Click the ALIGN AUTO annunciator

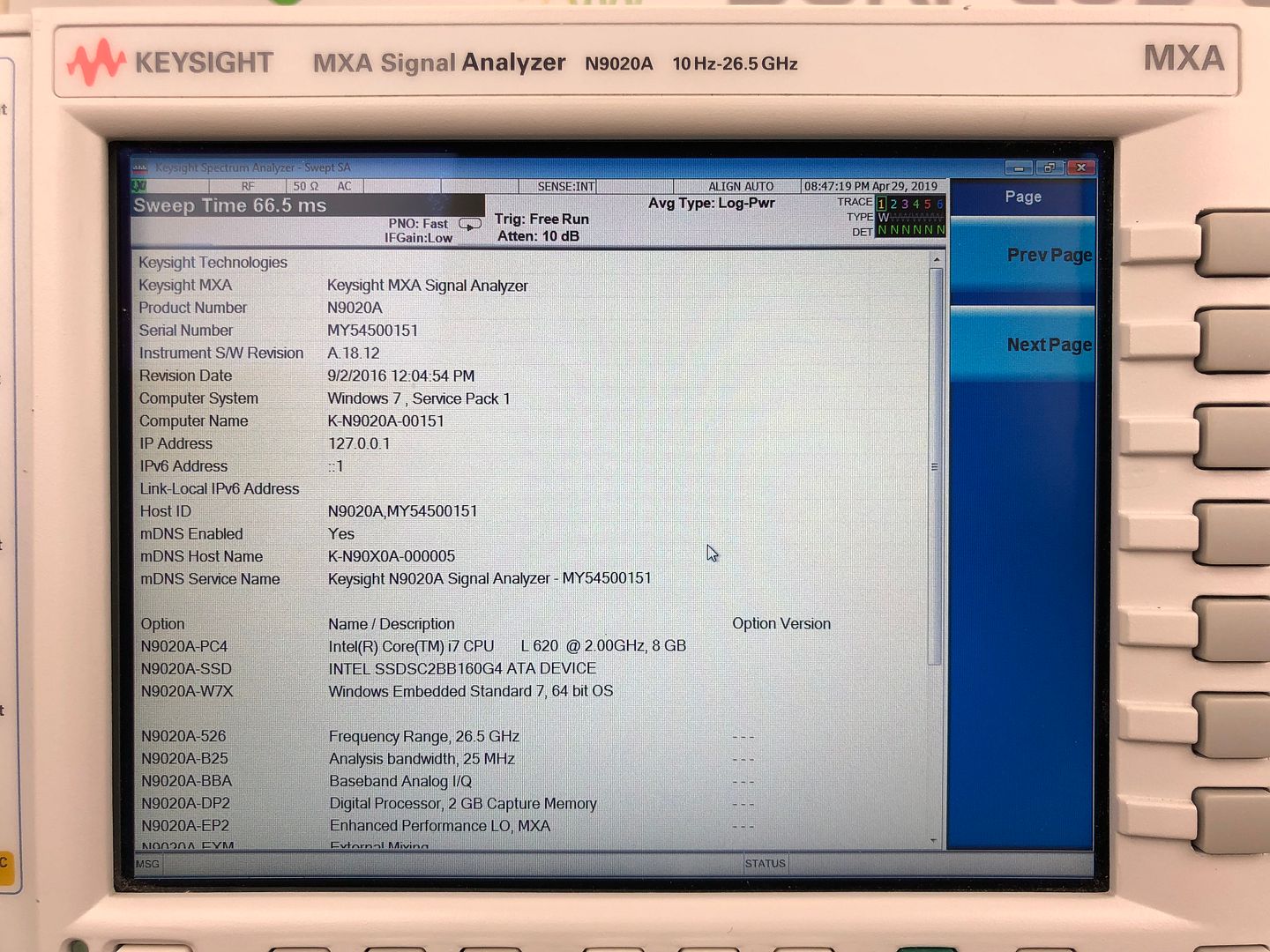(741, 186)
